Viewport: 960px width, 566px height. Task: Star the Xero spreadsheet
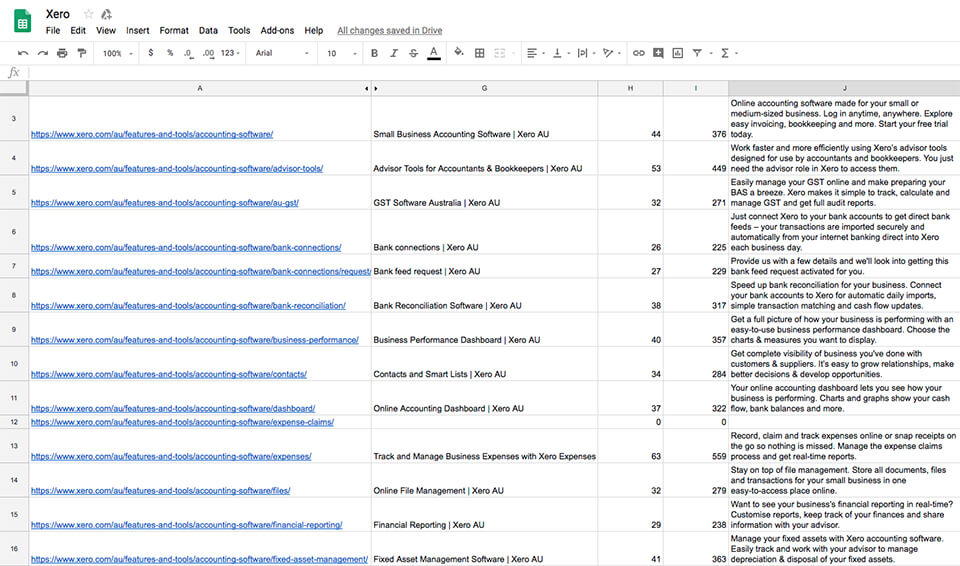coord(89,13)
